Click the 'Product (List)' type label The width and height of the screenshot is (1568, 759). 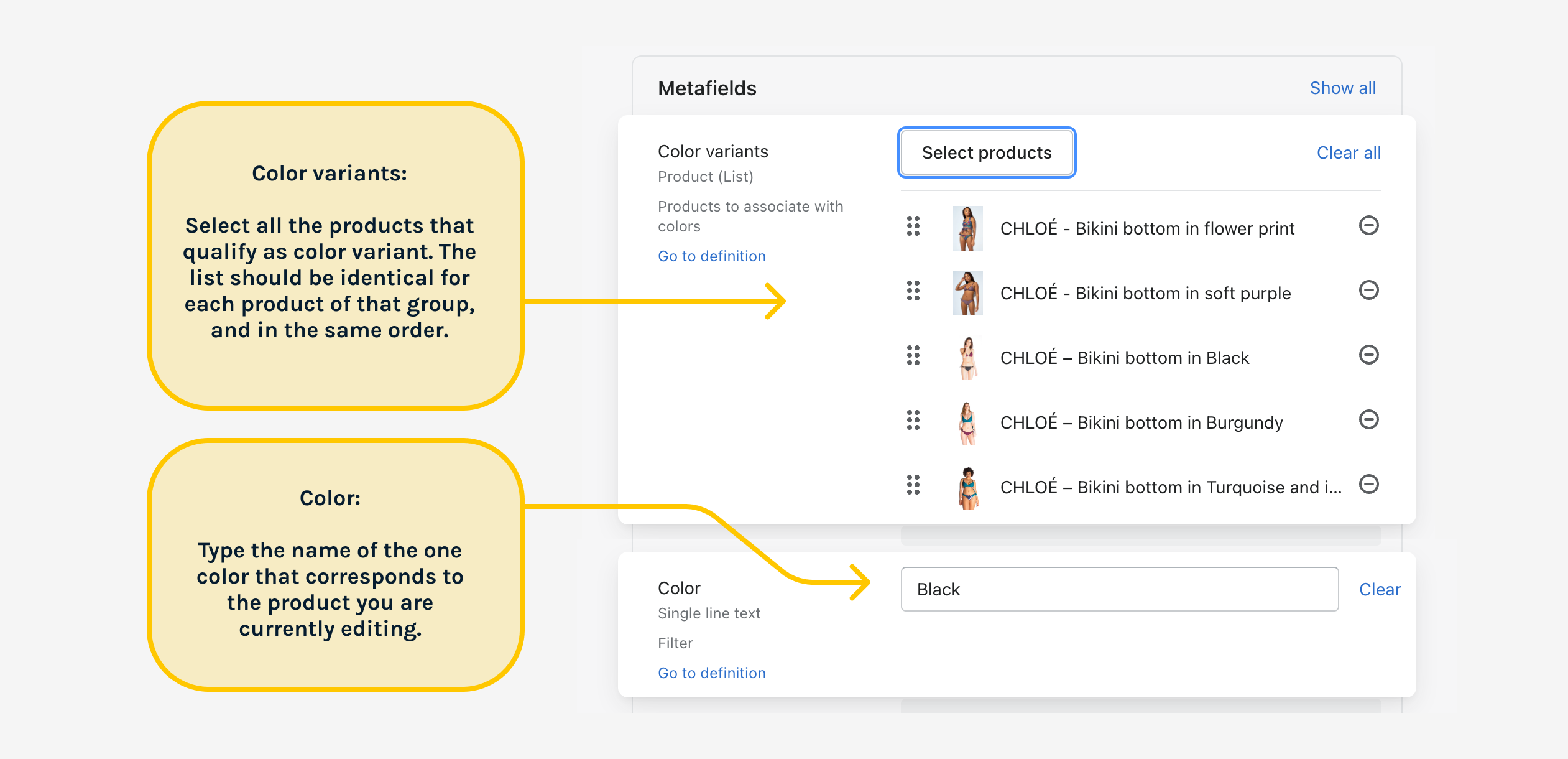[706, 177]
